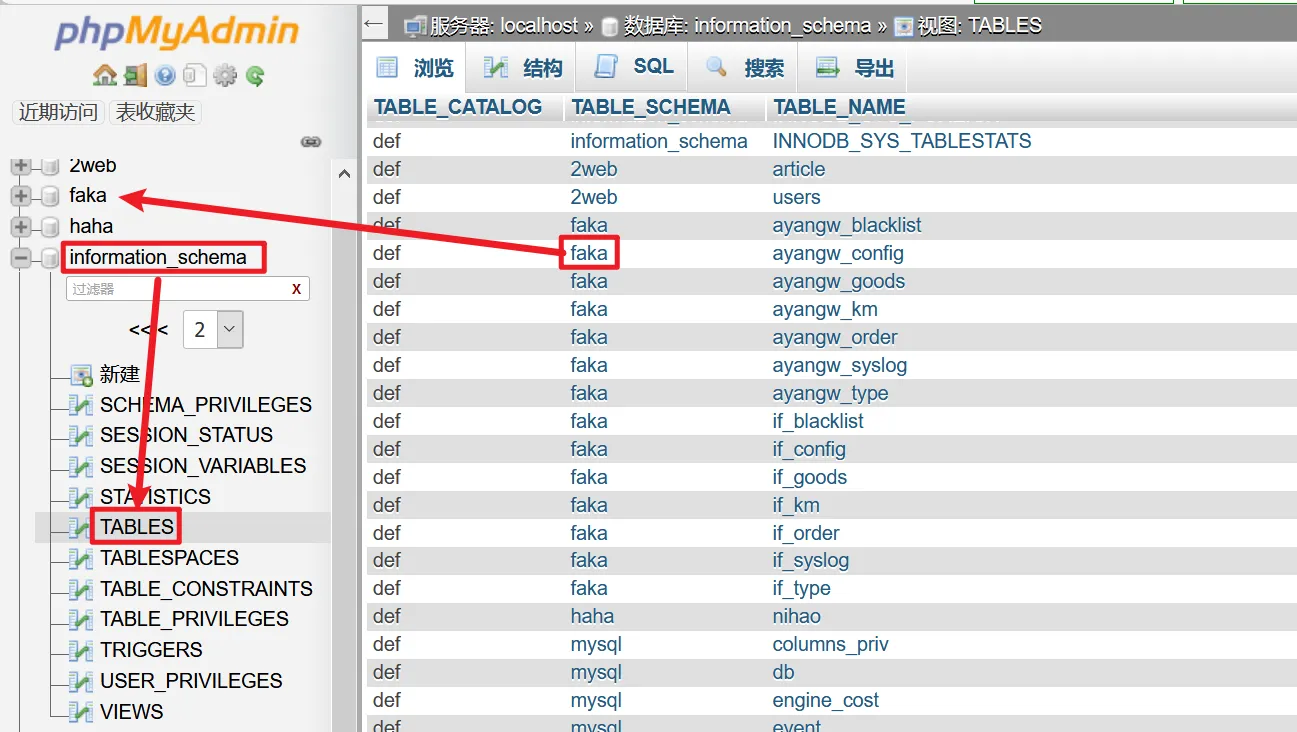Expand the haha database node
The image size is (1297, 732).
tap(21, 227)
